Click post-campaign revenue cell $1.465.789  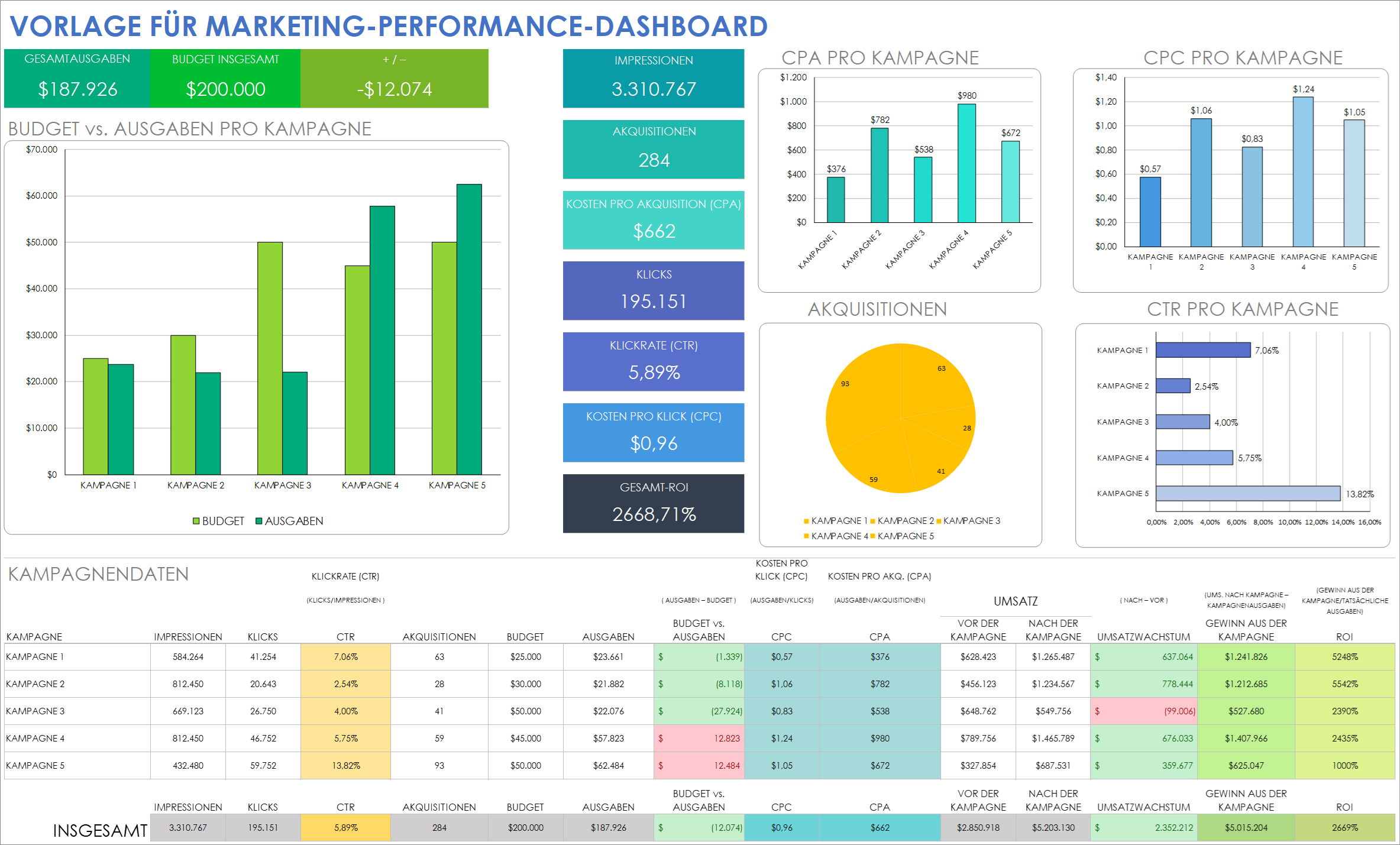(1053, 739)
